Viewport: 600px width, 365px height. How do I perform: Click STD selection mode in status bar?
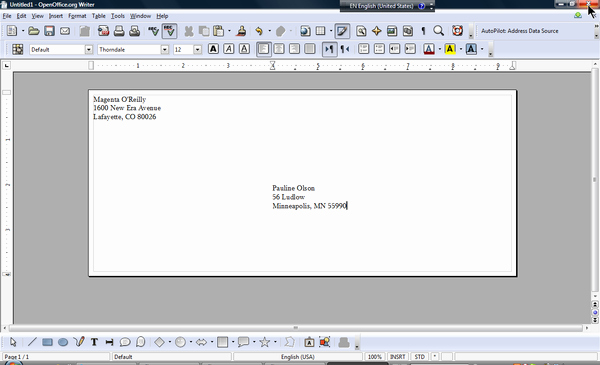[420, 357]
